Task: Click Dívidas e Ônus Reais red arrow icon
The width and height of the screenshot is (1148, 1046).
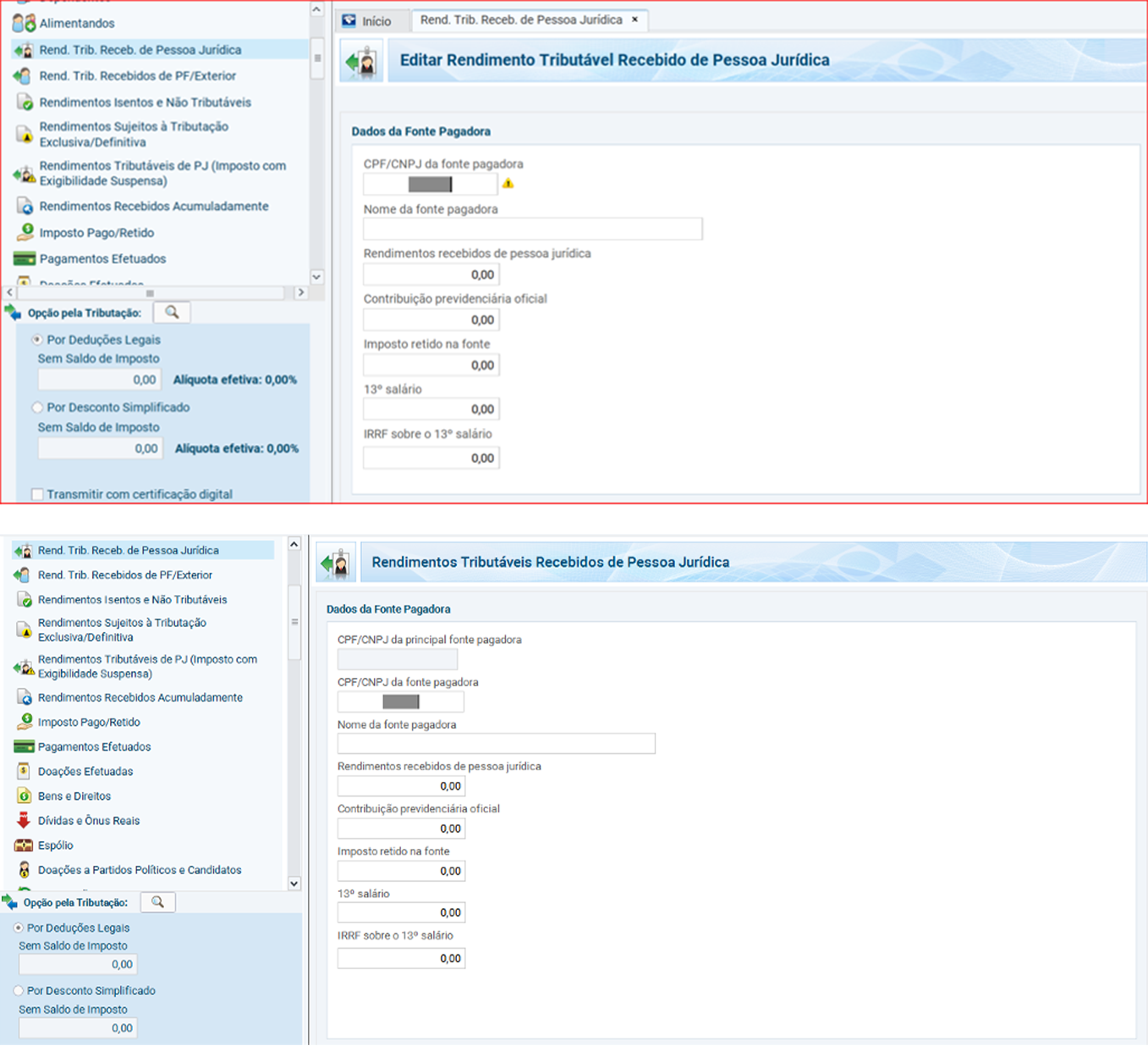Action: tap(24, 821)
